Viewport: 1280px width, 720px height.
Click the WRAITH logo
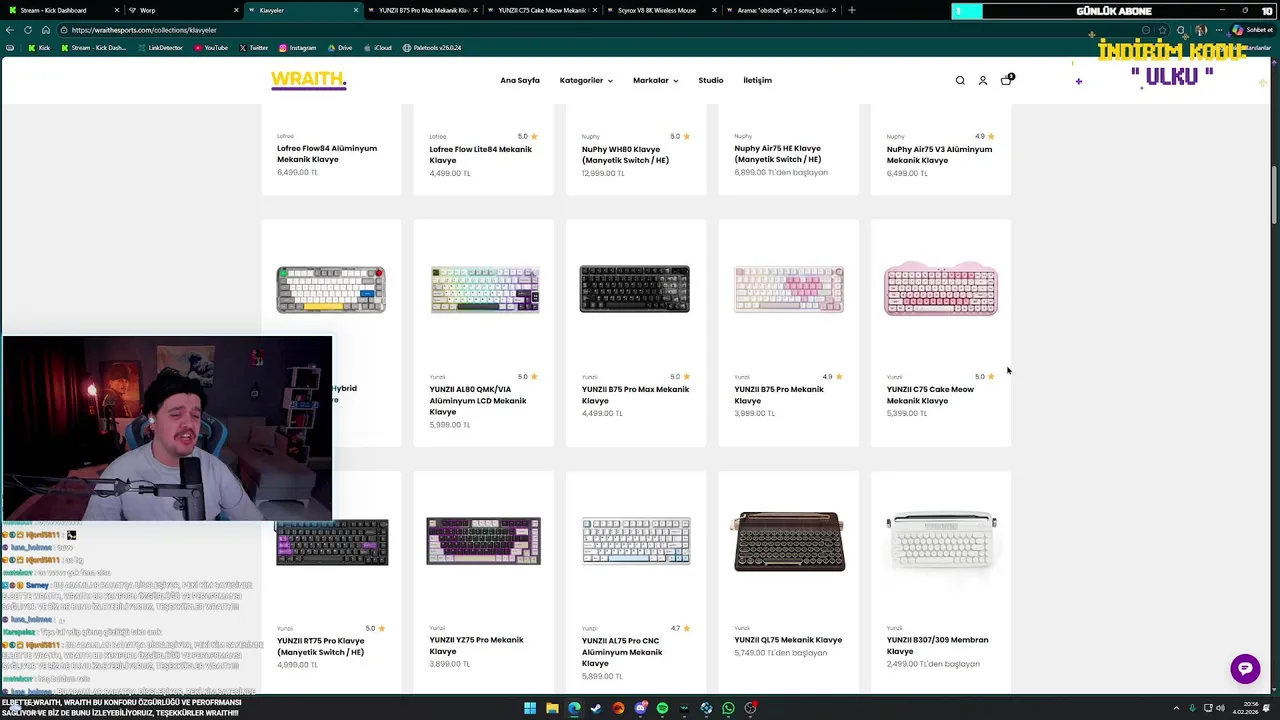click(309, 80)
